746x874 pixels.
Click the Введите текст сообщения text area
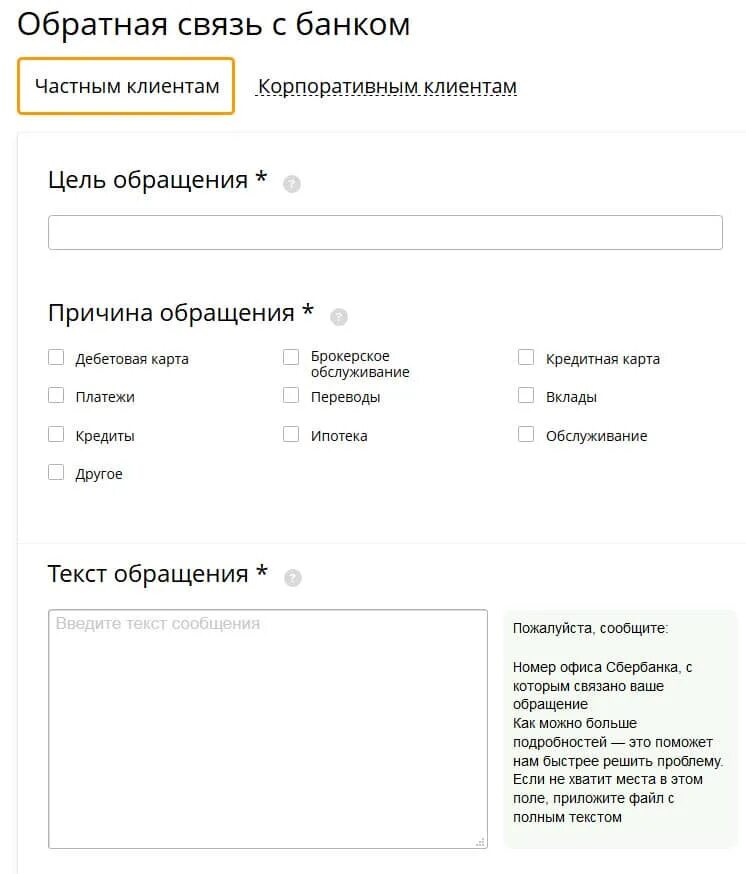coord(268,729)
